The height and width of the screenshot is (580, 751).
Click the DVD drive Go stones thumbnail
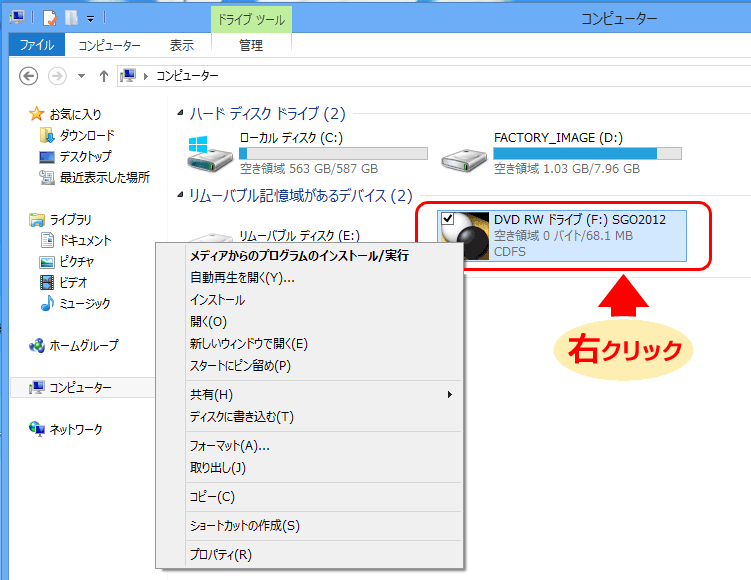coord(465,236)
